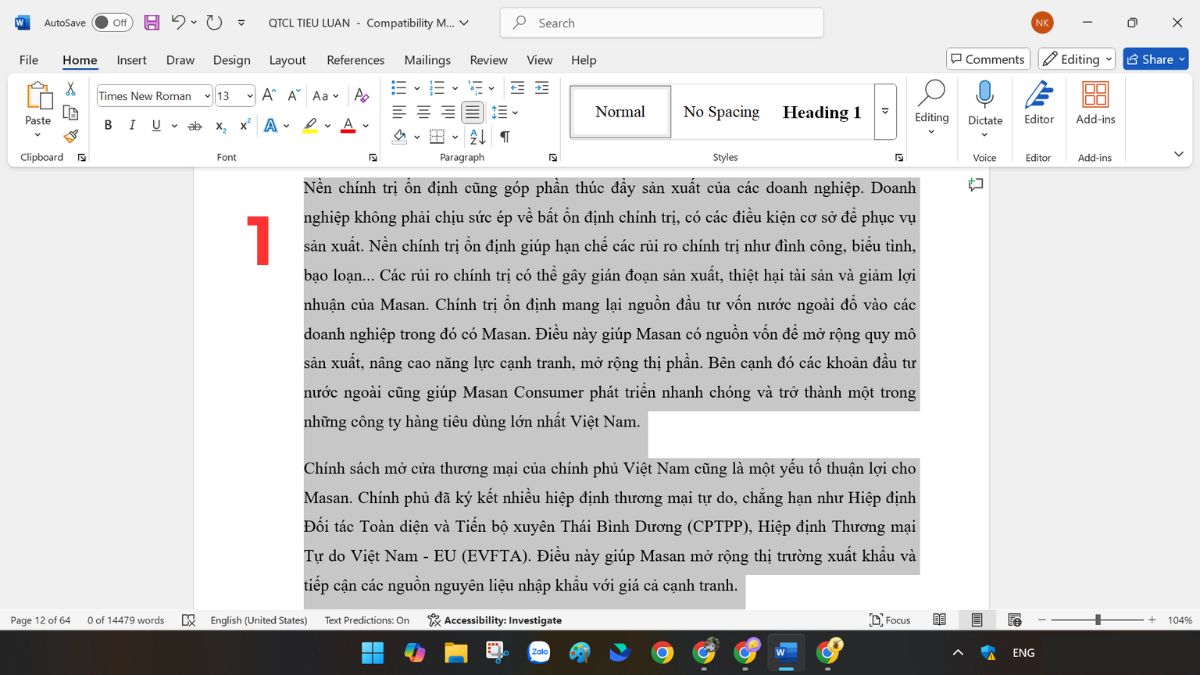Switch to the Layout tab
This screenshot has width=1200, height=675.
[287, 60]
